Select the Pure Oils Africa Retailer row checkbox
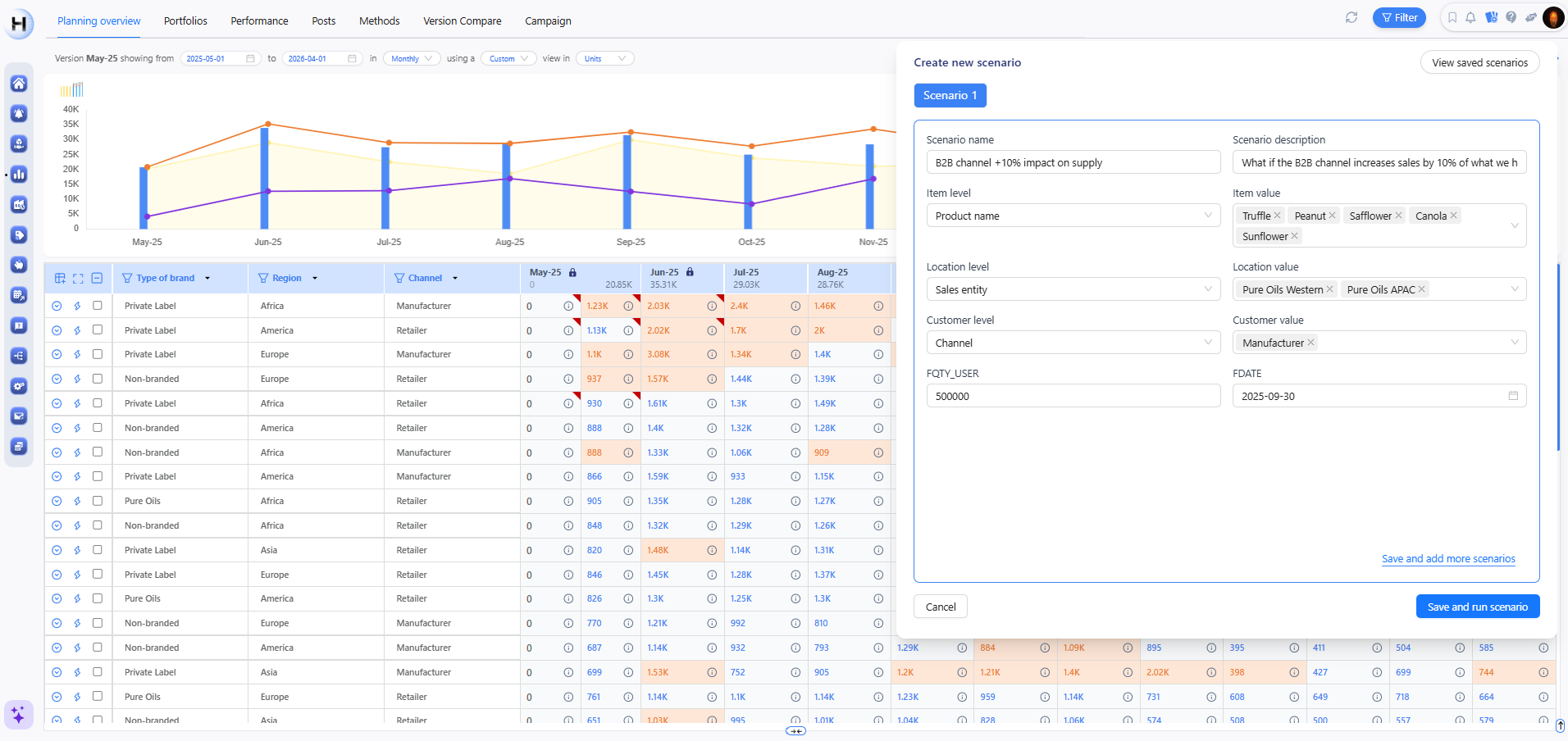The width and height of the screenshot is (1568, 741). pos(98,501)
